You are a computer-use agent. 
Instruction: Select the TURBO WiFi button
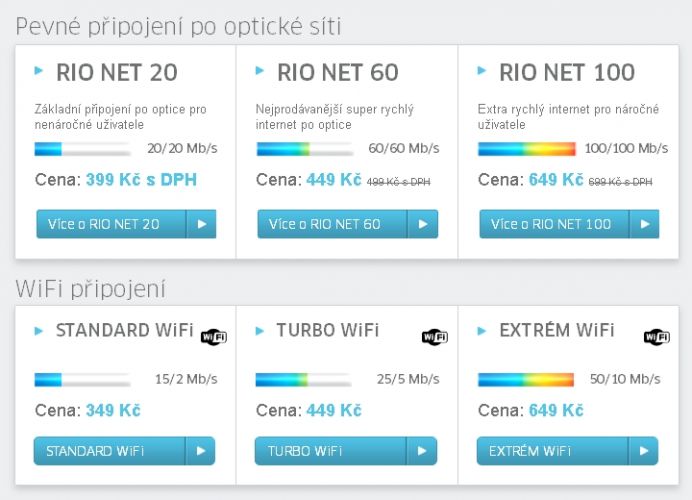[346, 451]
